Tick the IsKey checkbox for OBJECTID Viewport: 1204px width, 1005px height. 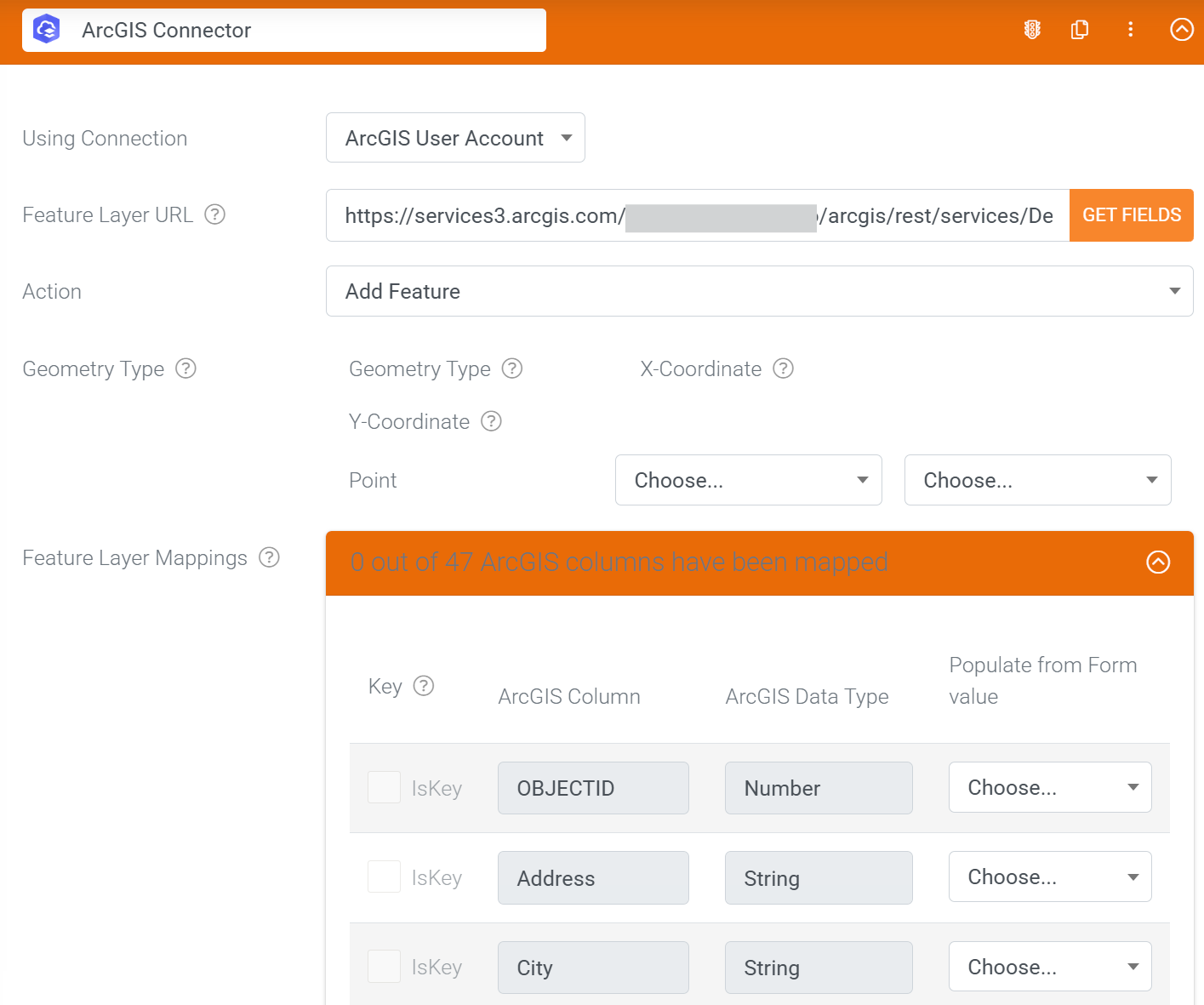click(384, 787)
